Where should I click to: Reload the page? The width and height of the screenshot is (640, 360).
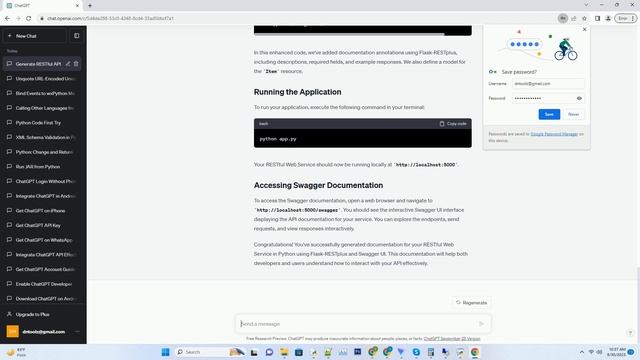coord(29,18)
